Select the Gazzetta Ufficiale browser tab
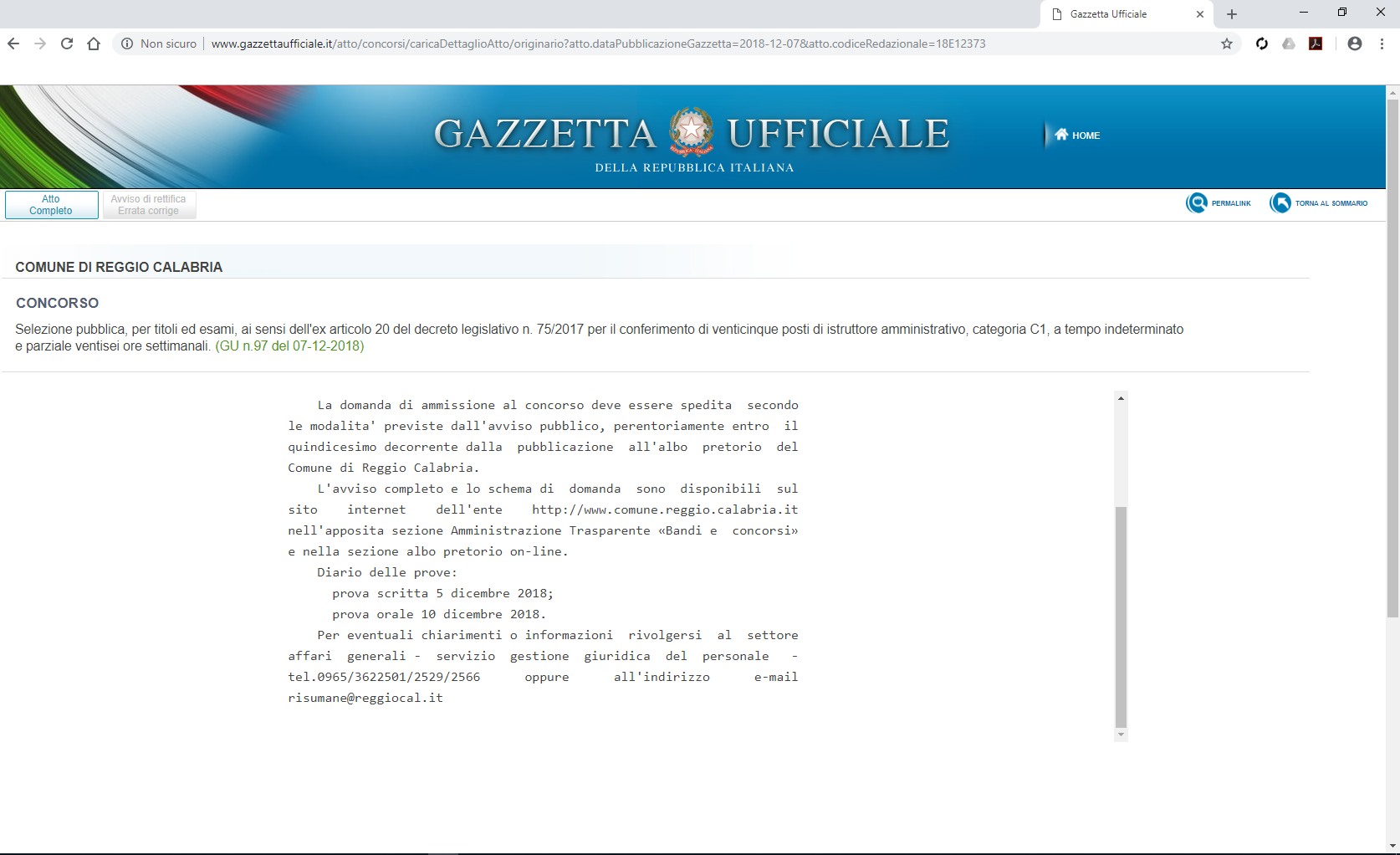Screen dimensions: 1400x855 click(1127, 14)
